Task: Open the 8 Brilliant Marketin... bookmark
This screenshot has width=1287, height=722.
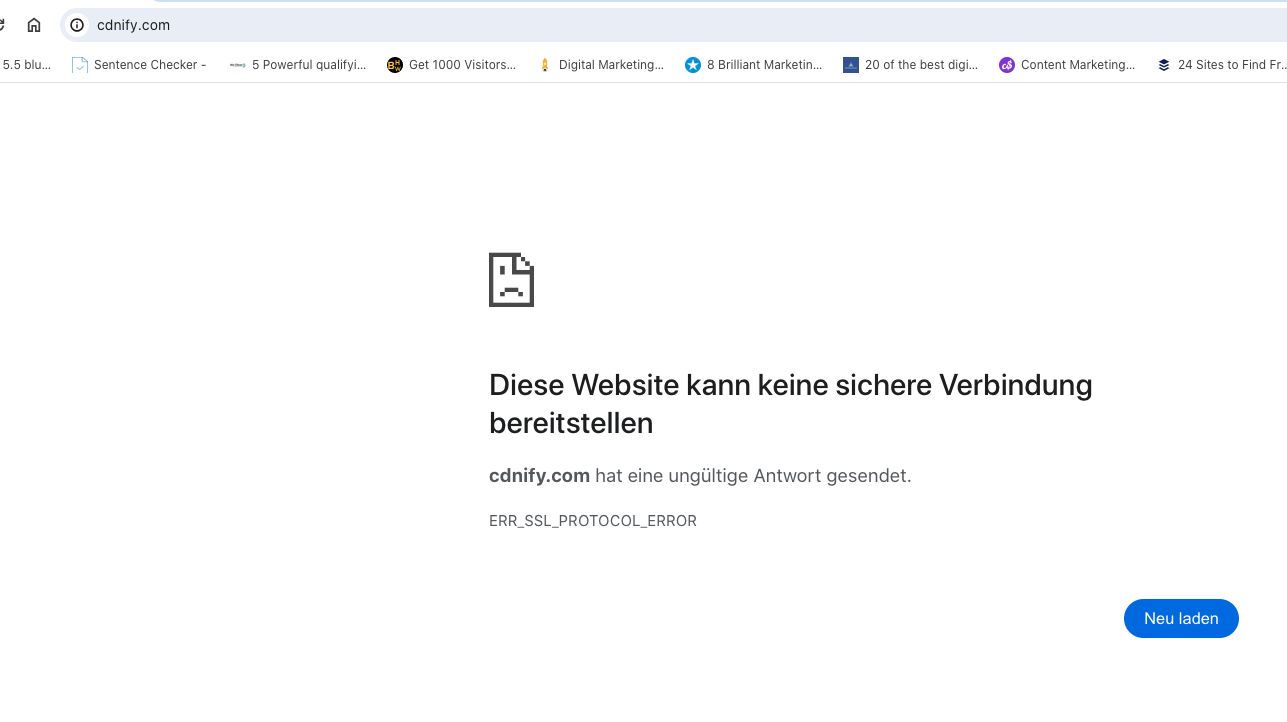Action: pyautogui.click(x=754, y=65)
